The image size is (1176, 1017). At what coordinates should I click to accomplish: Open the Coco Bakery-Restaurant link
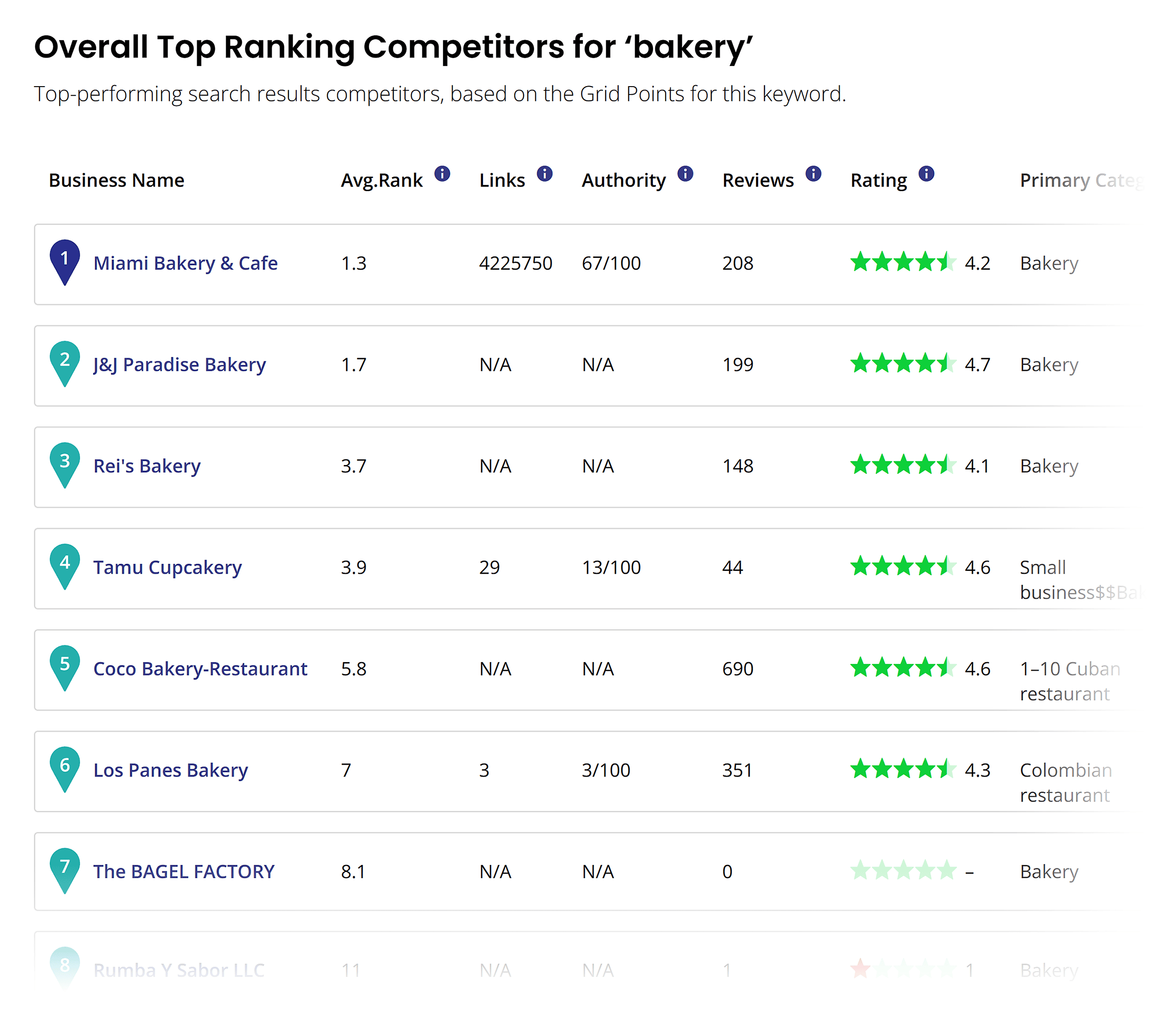[200, 669]
